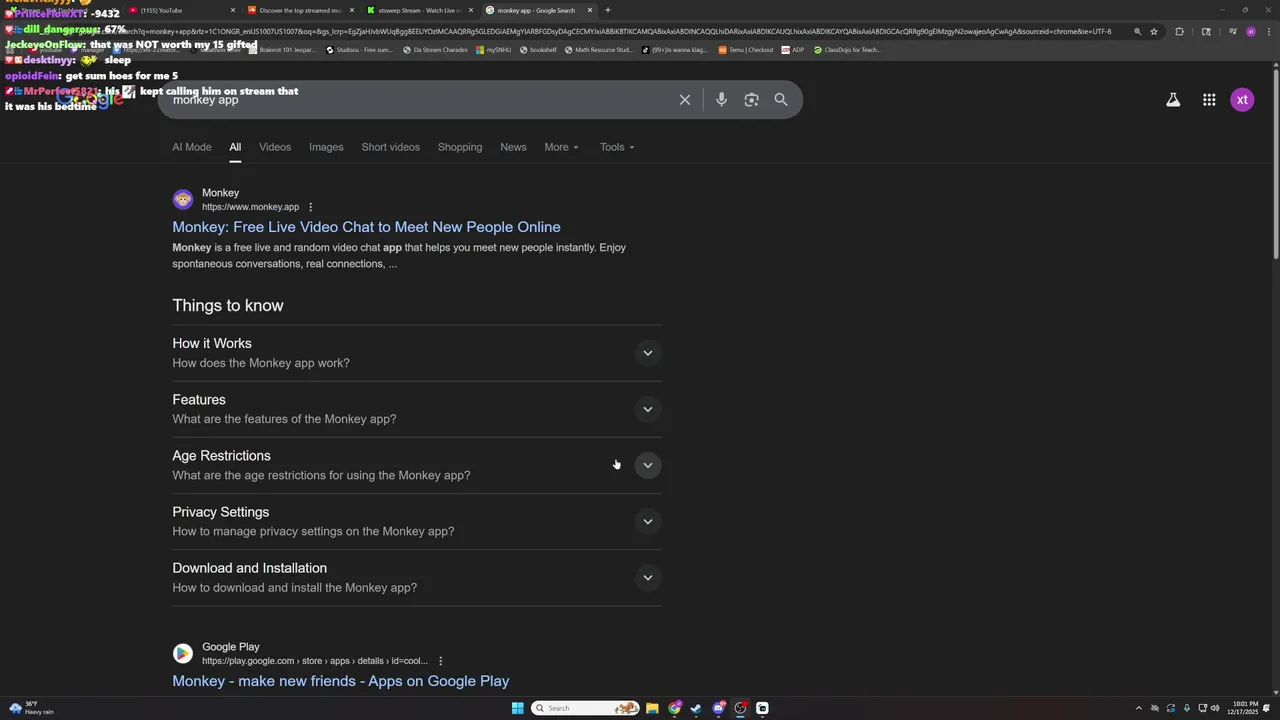The height and width of the screenshot is (720, 1280).
Task: Switch to the Videos tab
Action: (x=275, y=147)
